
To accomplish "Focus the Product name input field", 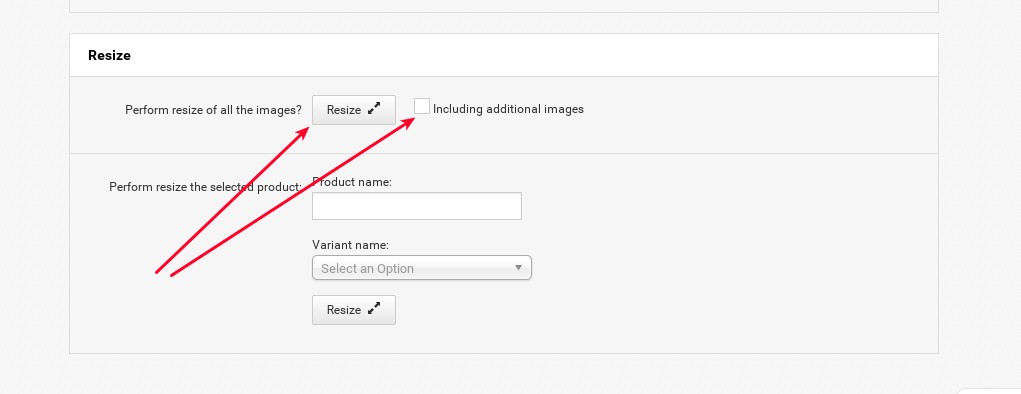I will (417, 206).
